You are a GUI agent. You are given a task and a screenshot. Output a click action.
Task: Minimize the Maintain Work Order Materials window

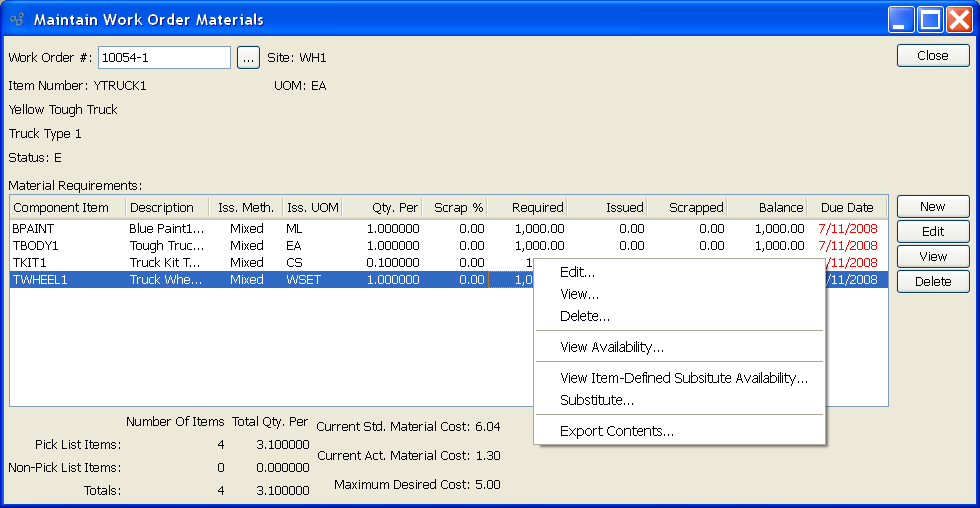coord(902,19)
